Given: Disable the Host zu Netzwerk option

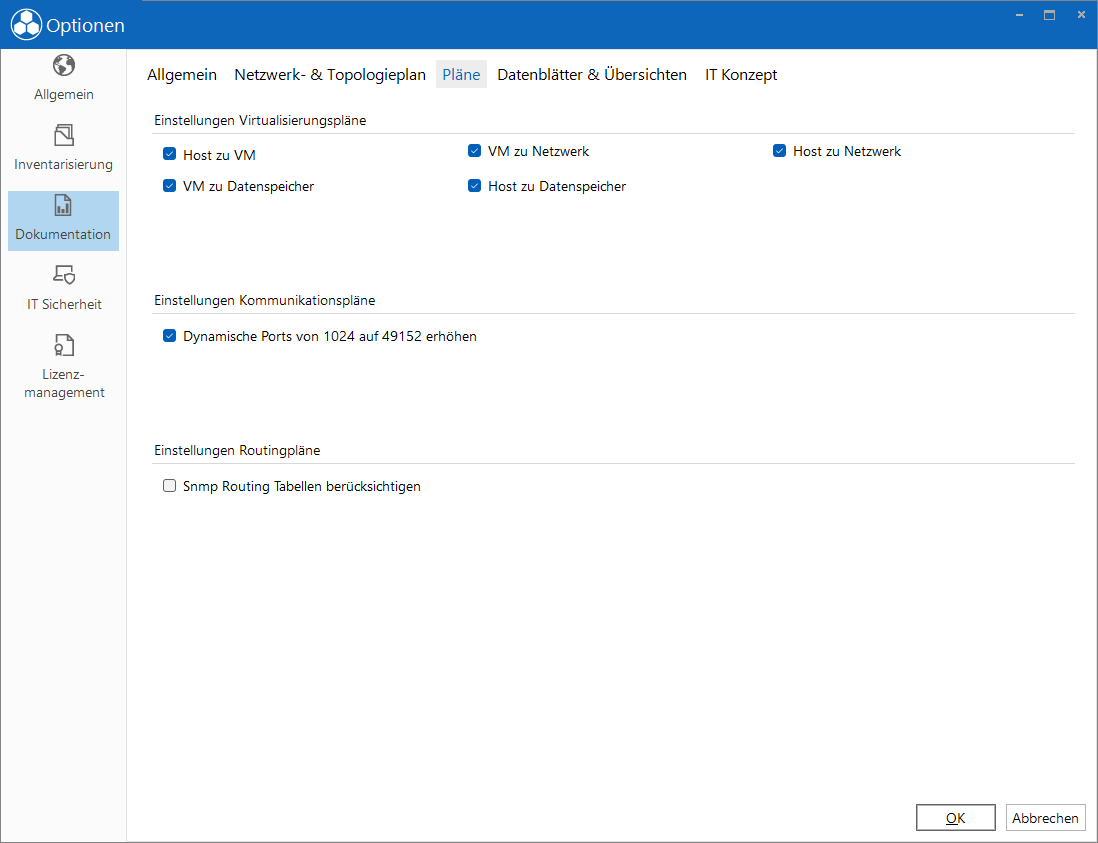Looking at the screenshot, I should [779, 151].
